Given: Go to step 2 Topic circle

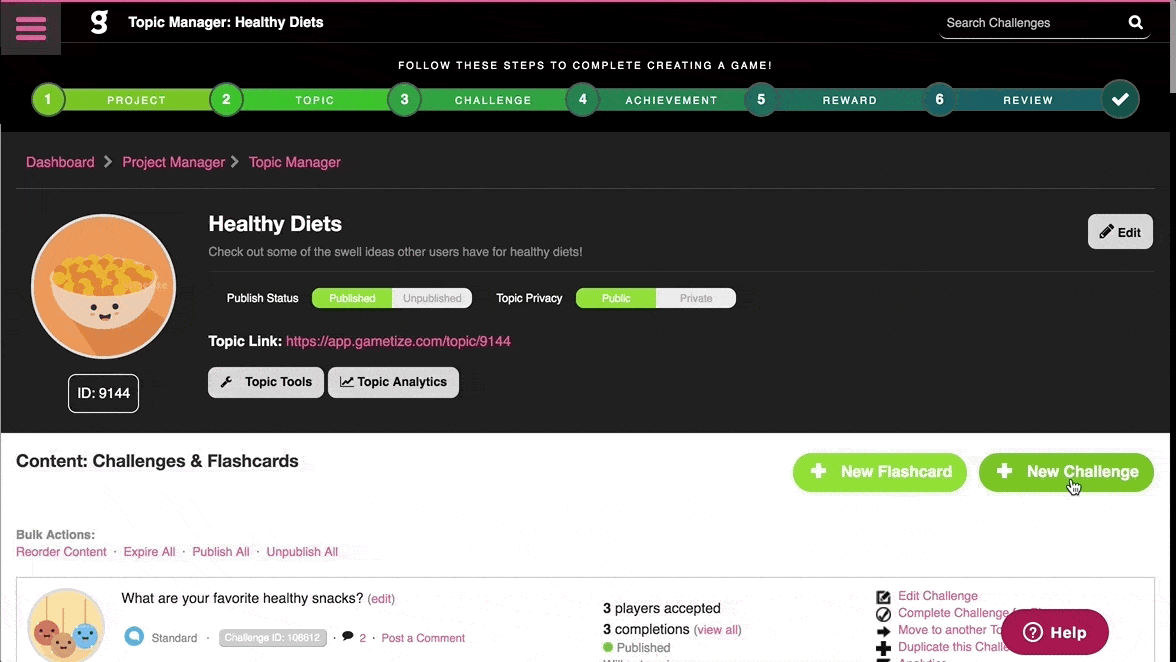Looking at the screenshot, I should 226,99.
